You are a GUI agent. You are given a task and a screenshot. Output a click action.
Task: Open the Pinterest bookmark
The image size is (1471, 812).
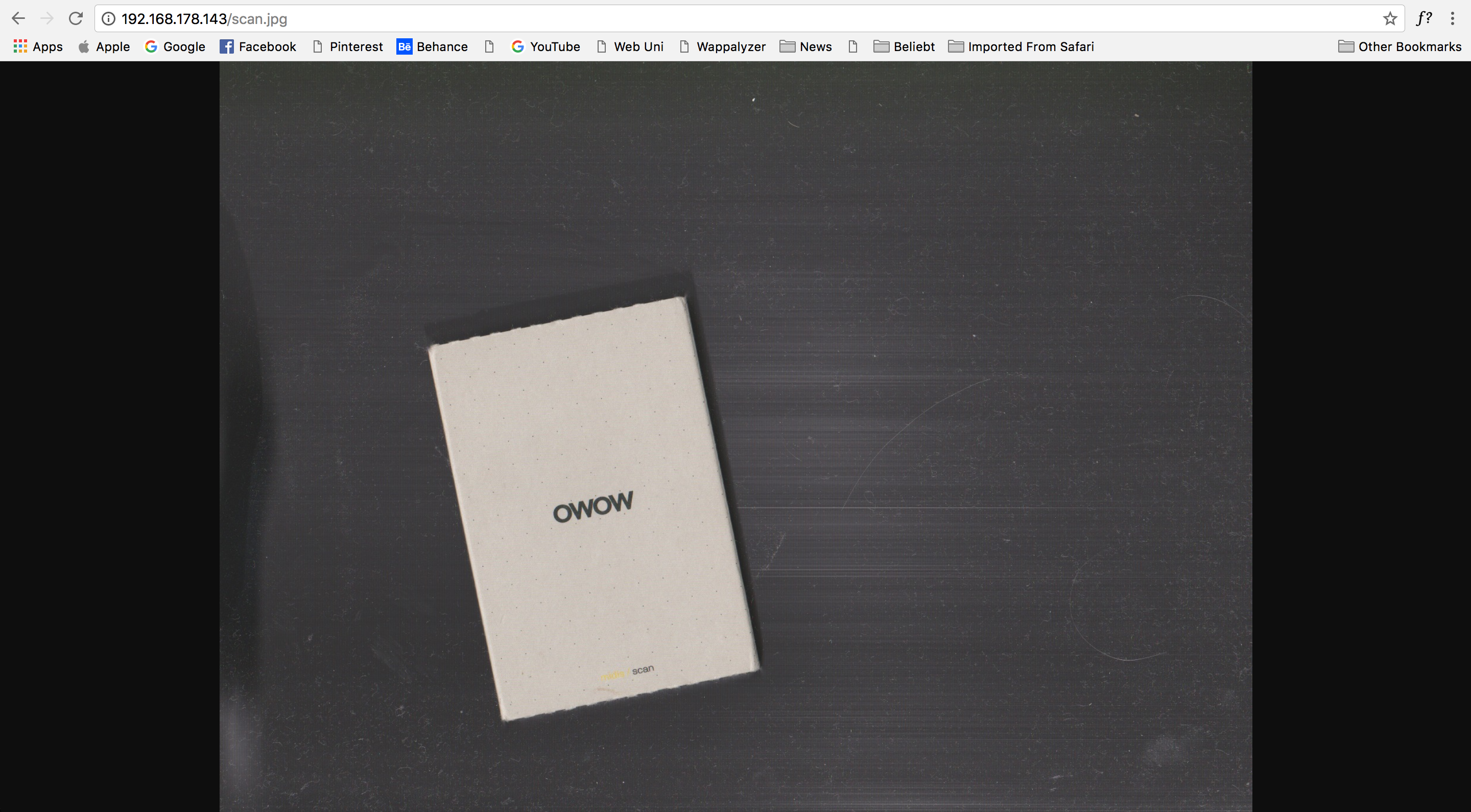[348, 47]
